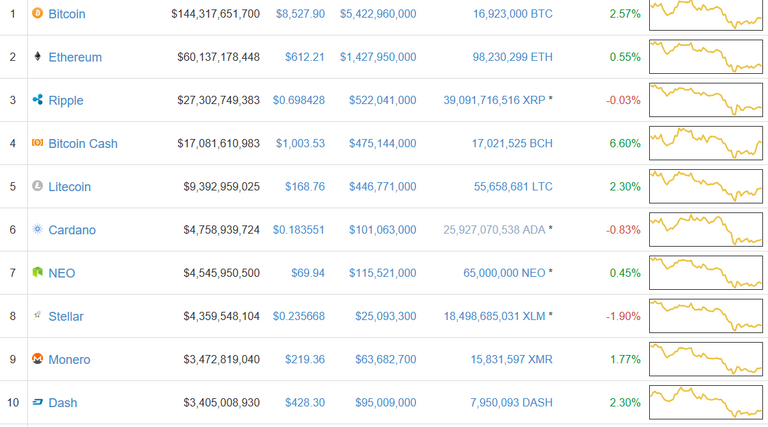This screenshot has width=768, height=427.
Task: Open Monero volume $63,682,700
Action: coord(385,359)
